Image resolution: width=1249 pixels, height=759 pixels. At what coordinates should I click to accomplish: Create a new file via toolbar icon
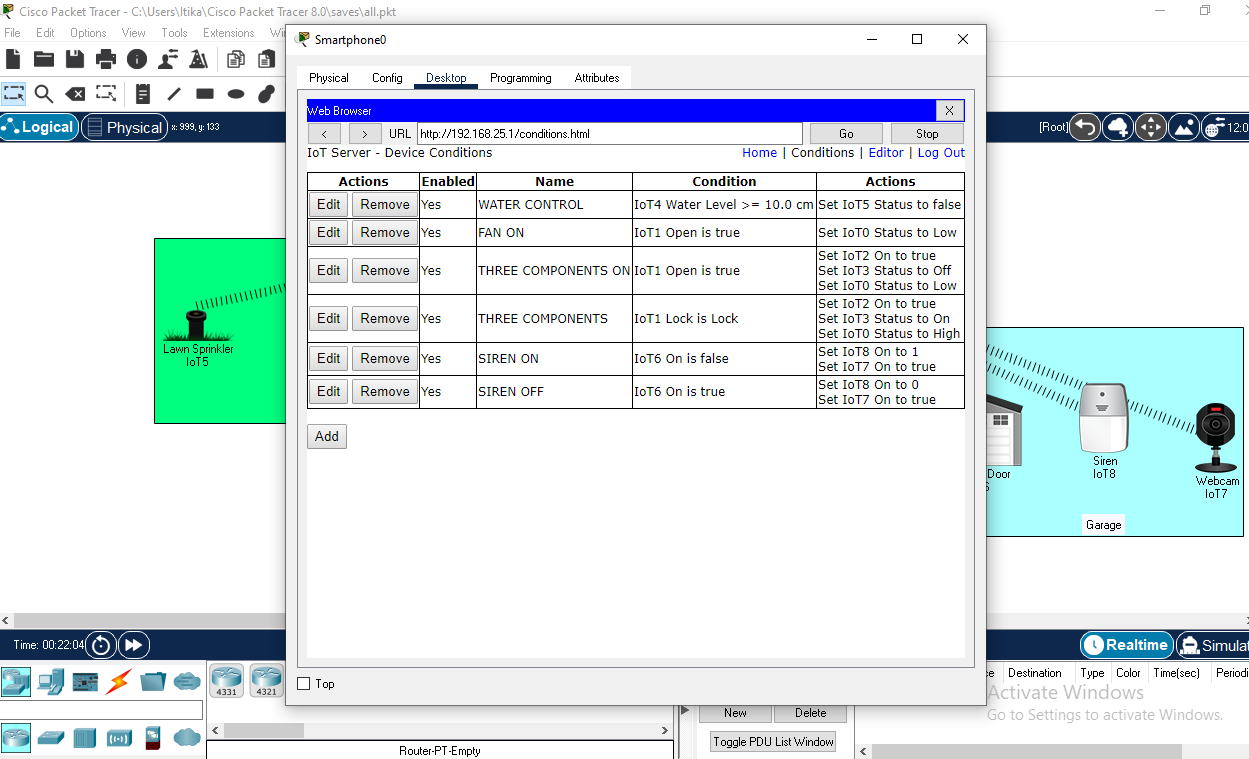(13, 59)
